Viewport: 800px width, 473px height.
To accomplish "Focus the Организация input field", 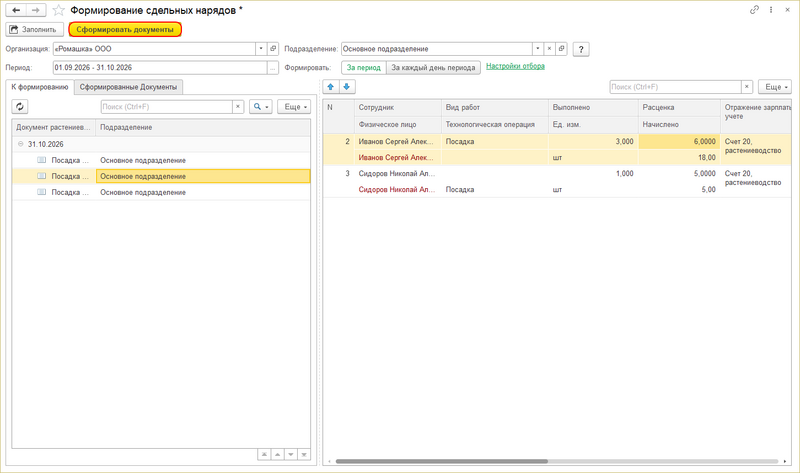I will click(x=154, y=49).
